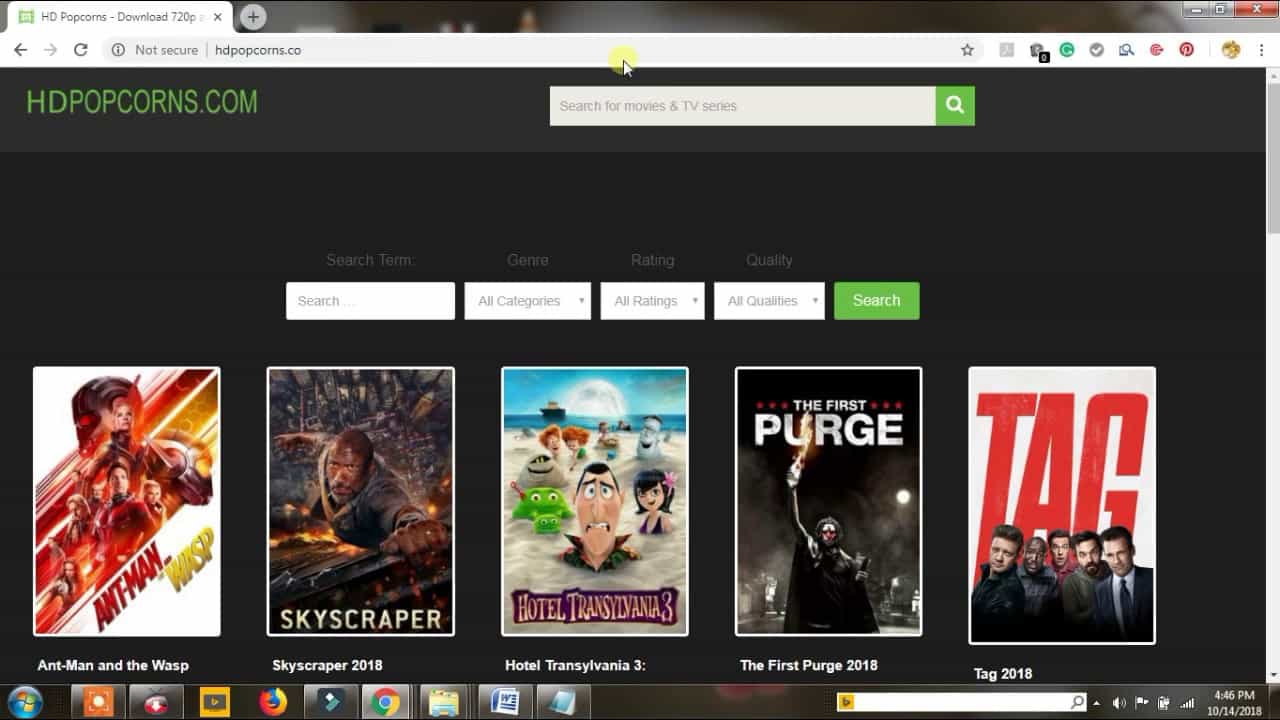Go back with browser back arrow
1280x720 pixels.
20,50
